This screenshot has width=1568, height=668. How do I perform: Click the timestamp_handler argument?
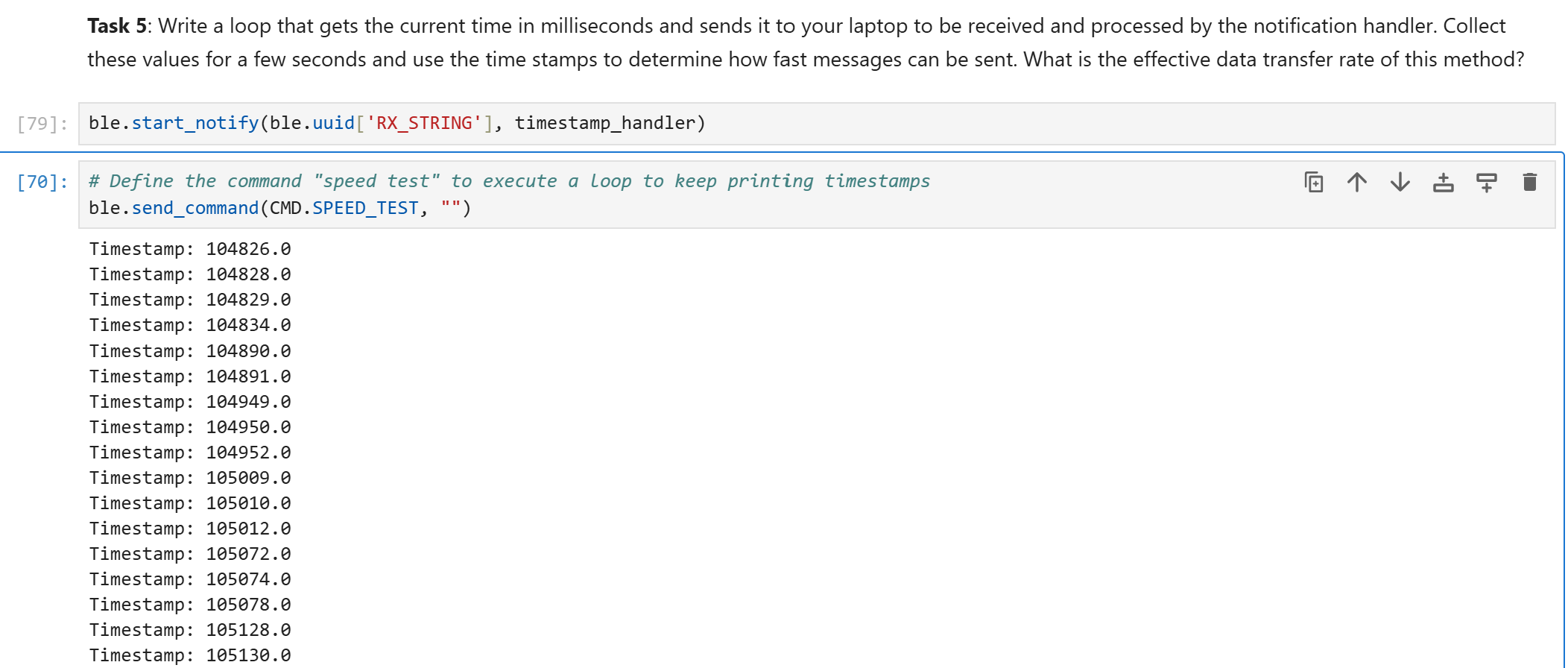click(x=605, y=123)
